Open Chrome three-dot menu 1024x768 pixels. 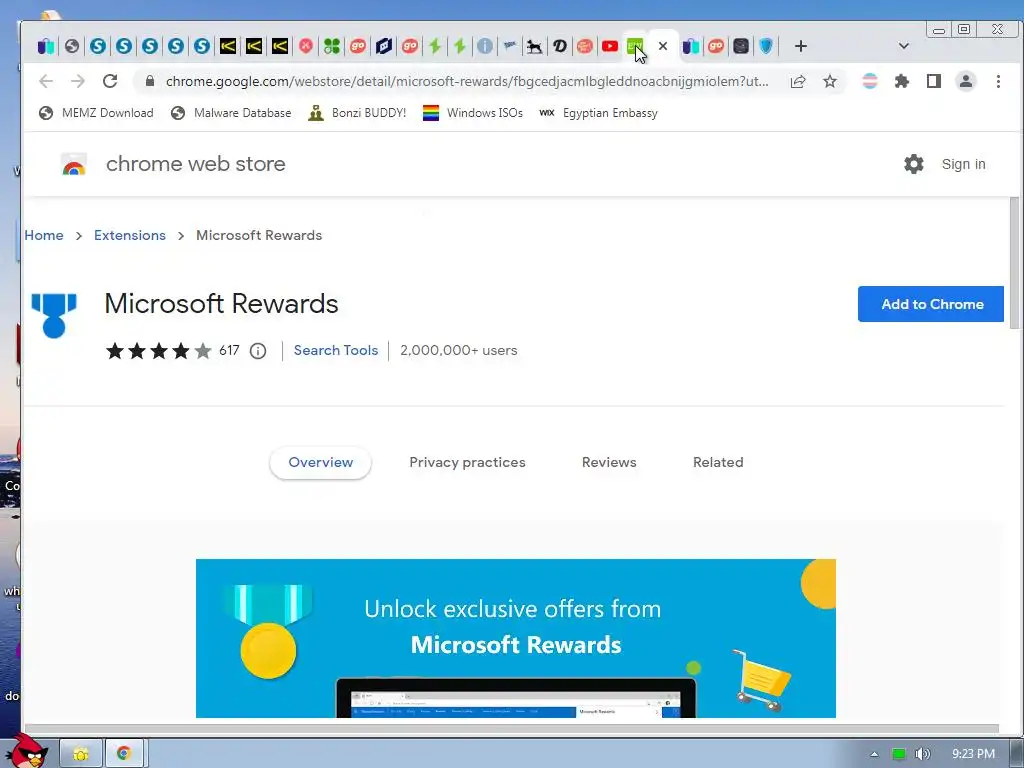(x=998, y=81)
